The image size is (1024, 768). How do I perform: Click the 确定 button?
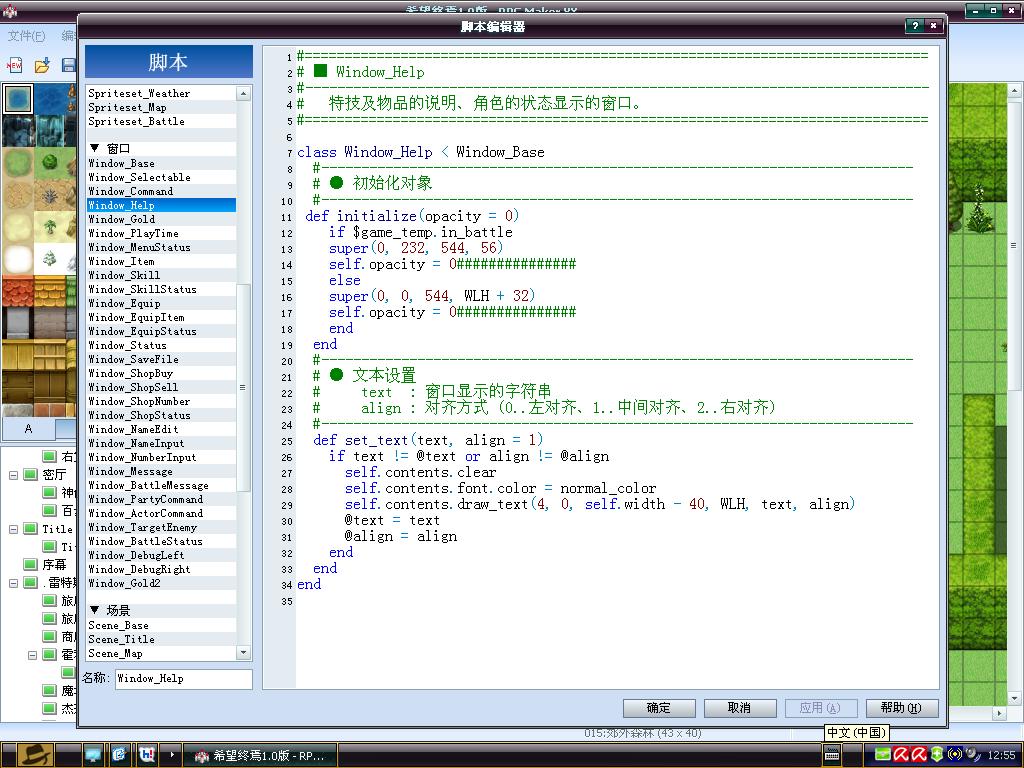coord(658,708)
